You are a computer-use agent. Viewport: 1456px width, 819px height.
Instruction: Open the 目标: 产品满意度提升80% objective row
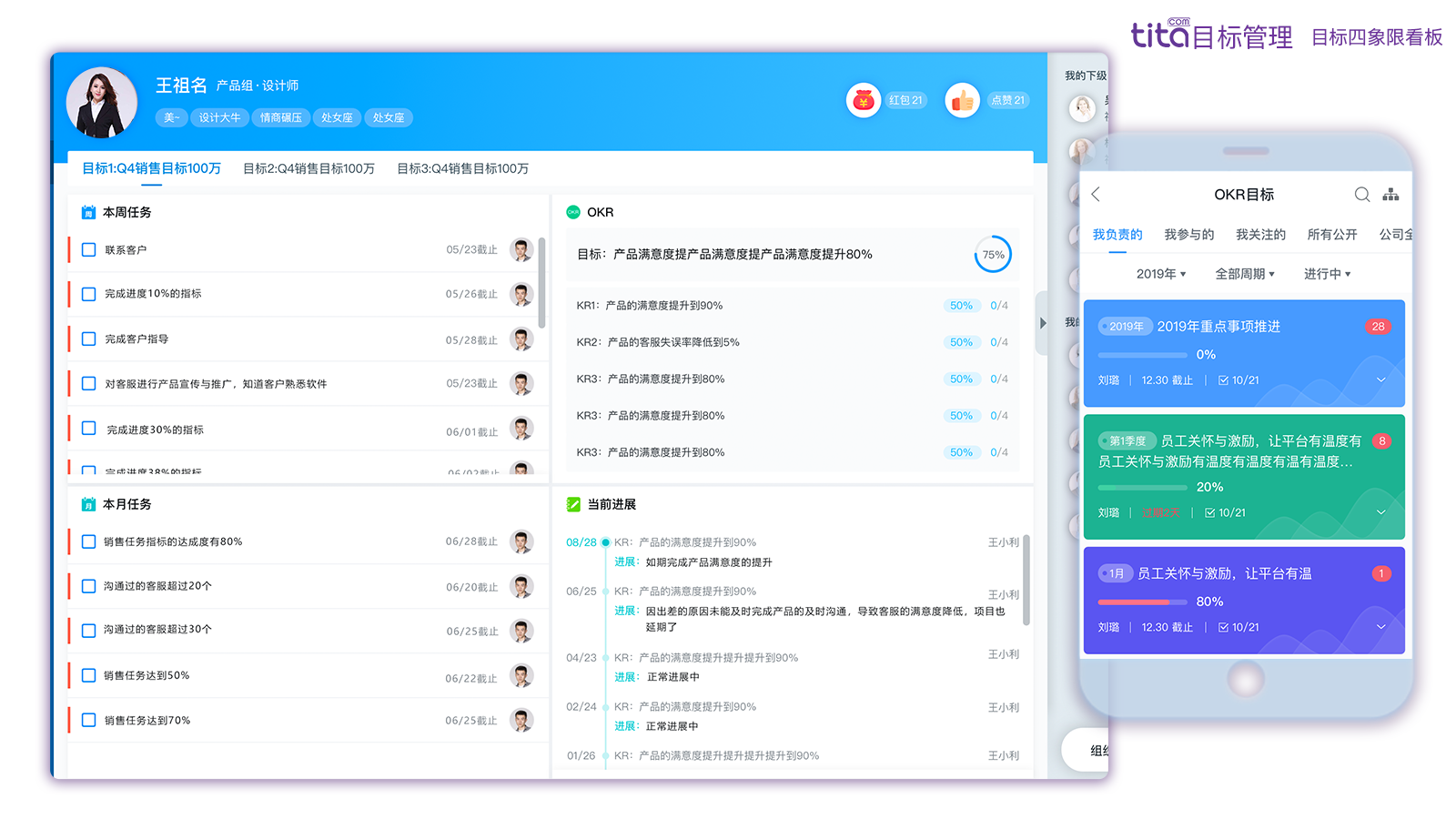point(792,255)
